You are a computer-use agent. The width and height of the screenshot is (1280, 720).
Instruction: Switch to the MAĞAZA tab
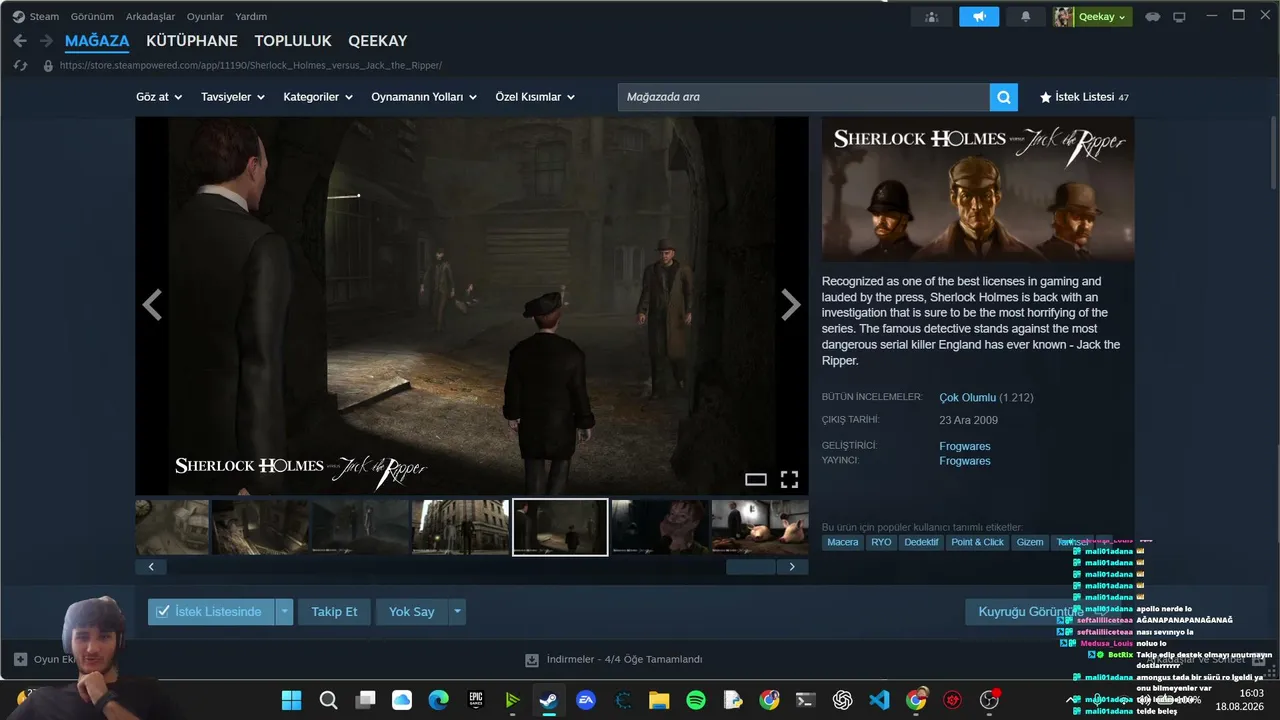pos(97,41)
